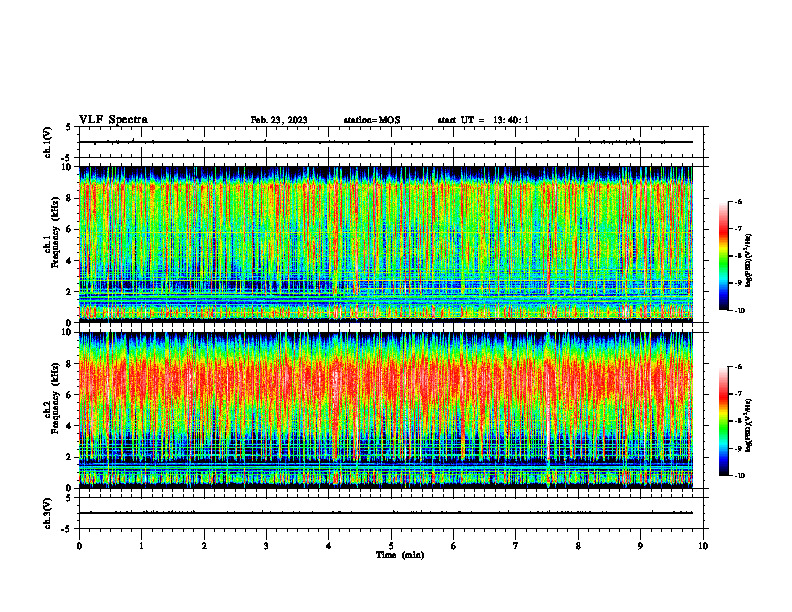This screenshot has height=612, width=792.
Task: Click the "station=MOS" header label
Action: pos(372,120)
